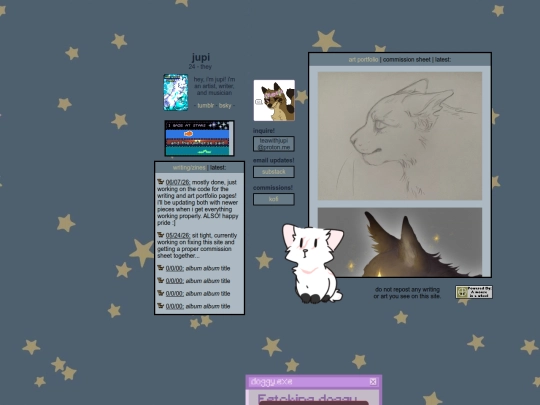The image size is (540, 405).
Task: Open the tumblr link
Action: [206, 106]
